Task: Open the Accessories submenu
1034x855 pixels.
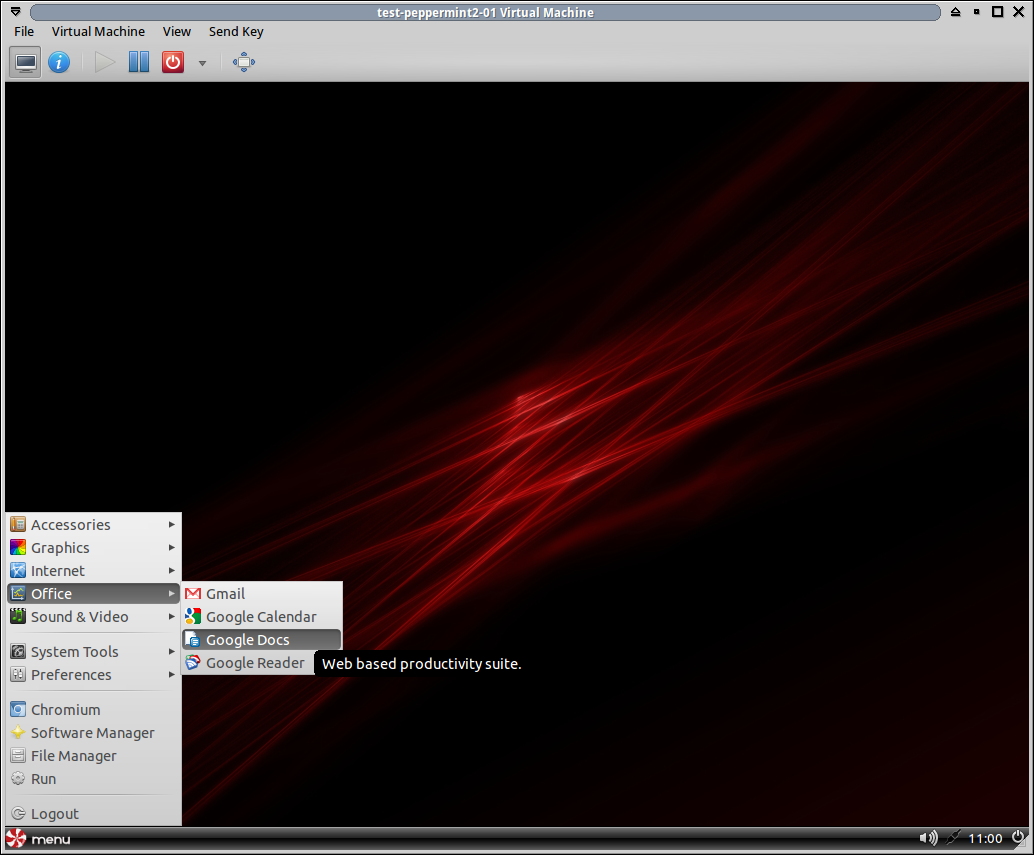Action: click(93, 525)
